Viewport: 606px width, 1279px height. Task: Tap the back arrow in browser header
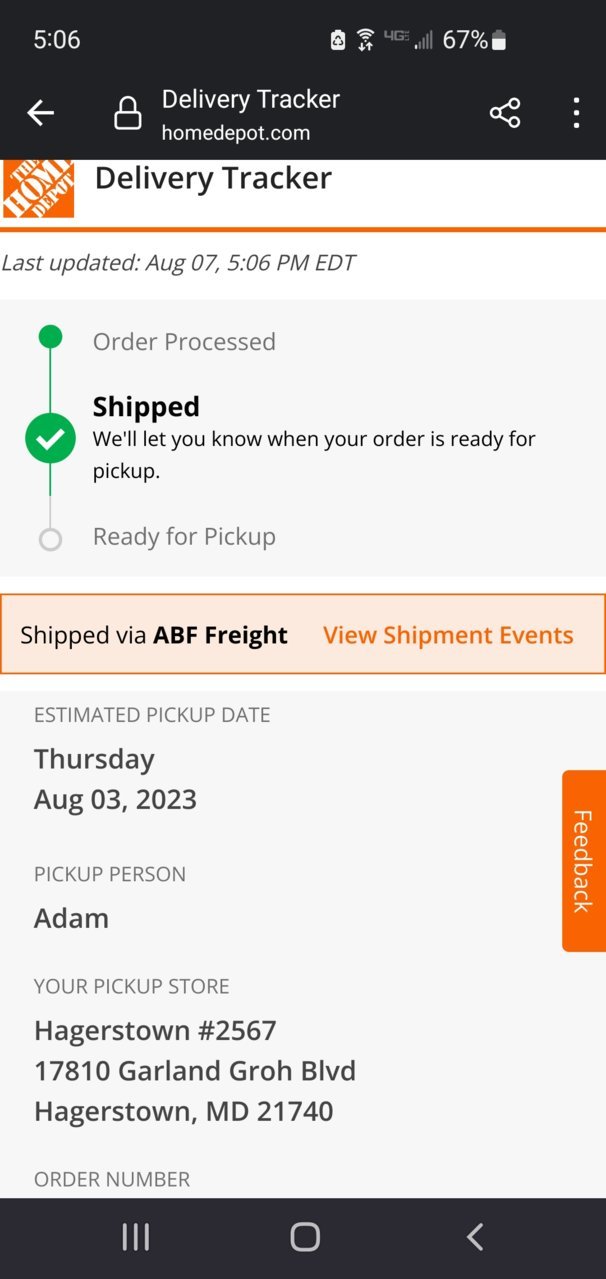(40, 114)
